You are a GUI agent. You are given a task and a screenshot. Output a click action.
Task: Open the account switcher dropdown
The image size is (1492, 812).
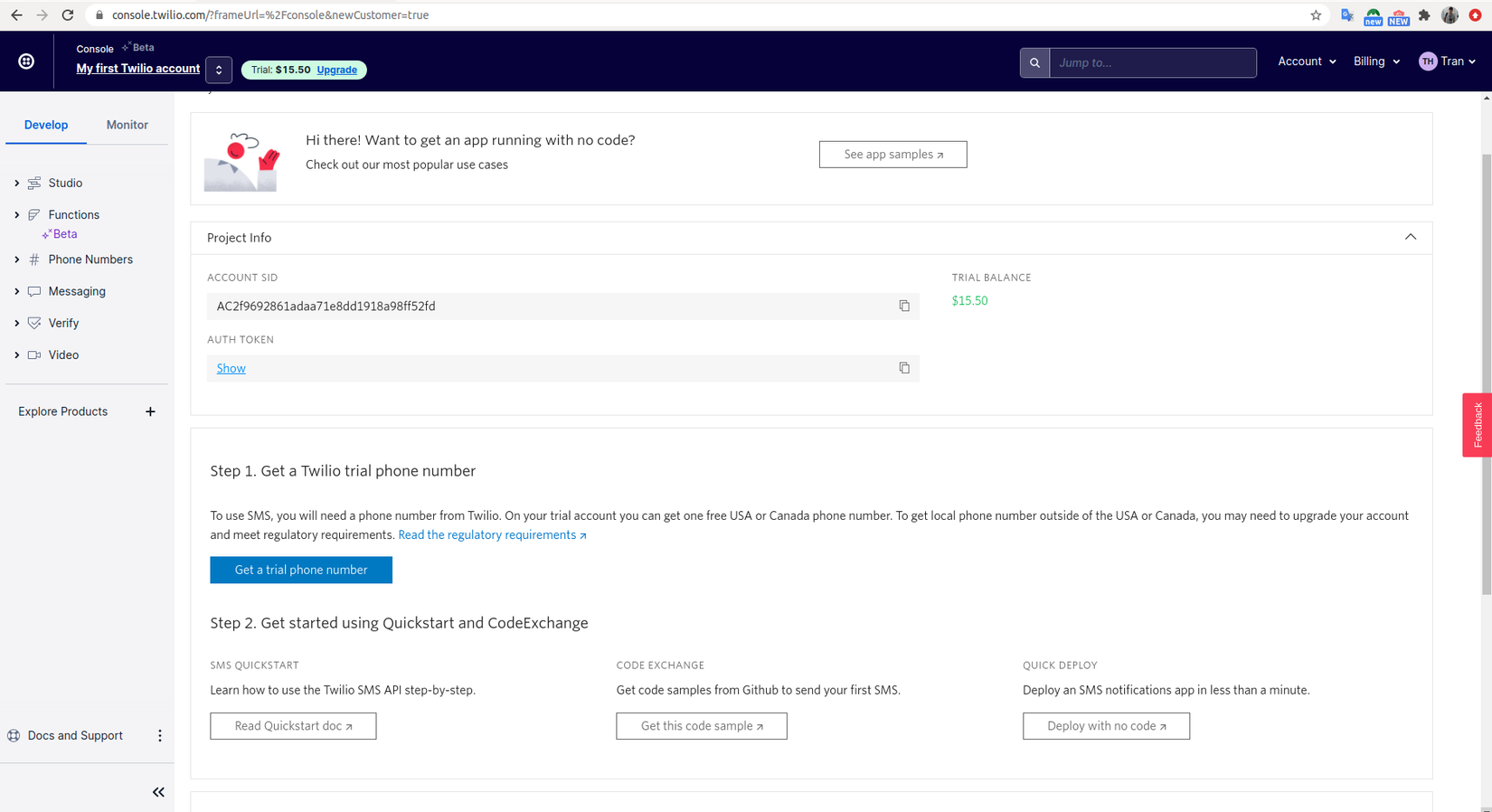(219, 70)
